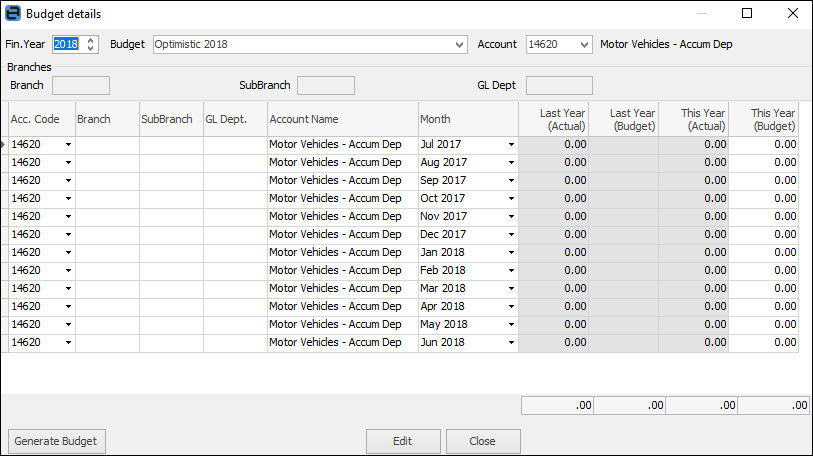Expand Month dropdown for Jun 2018 row

[x=511, y=343]
